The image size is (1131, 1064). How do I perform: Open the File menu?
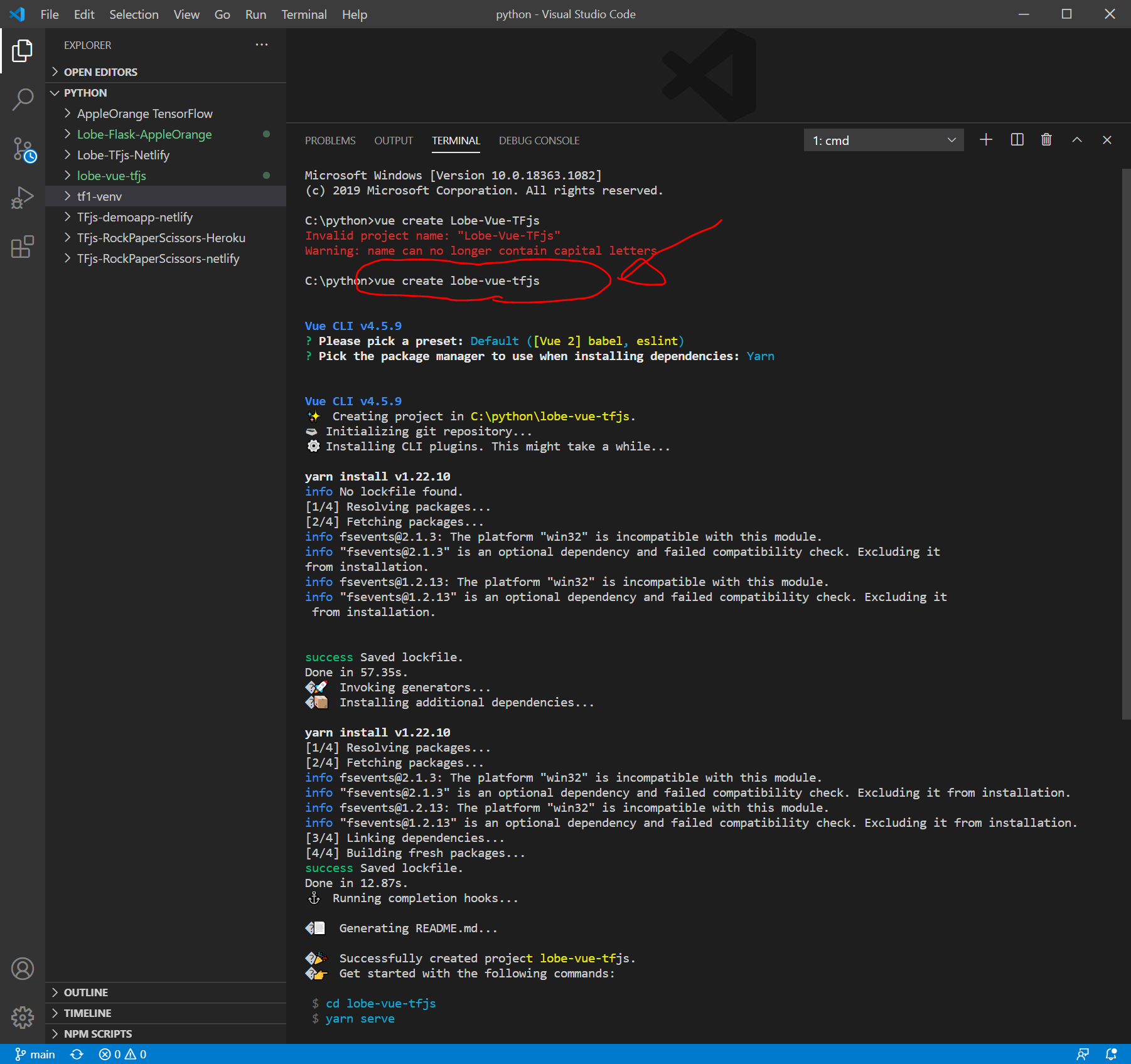click(50, 14)
